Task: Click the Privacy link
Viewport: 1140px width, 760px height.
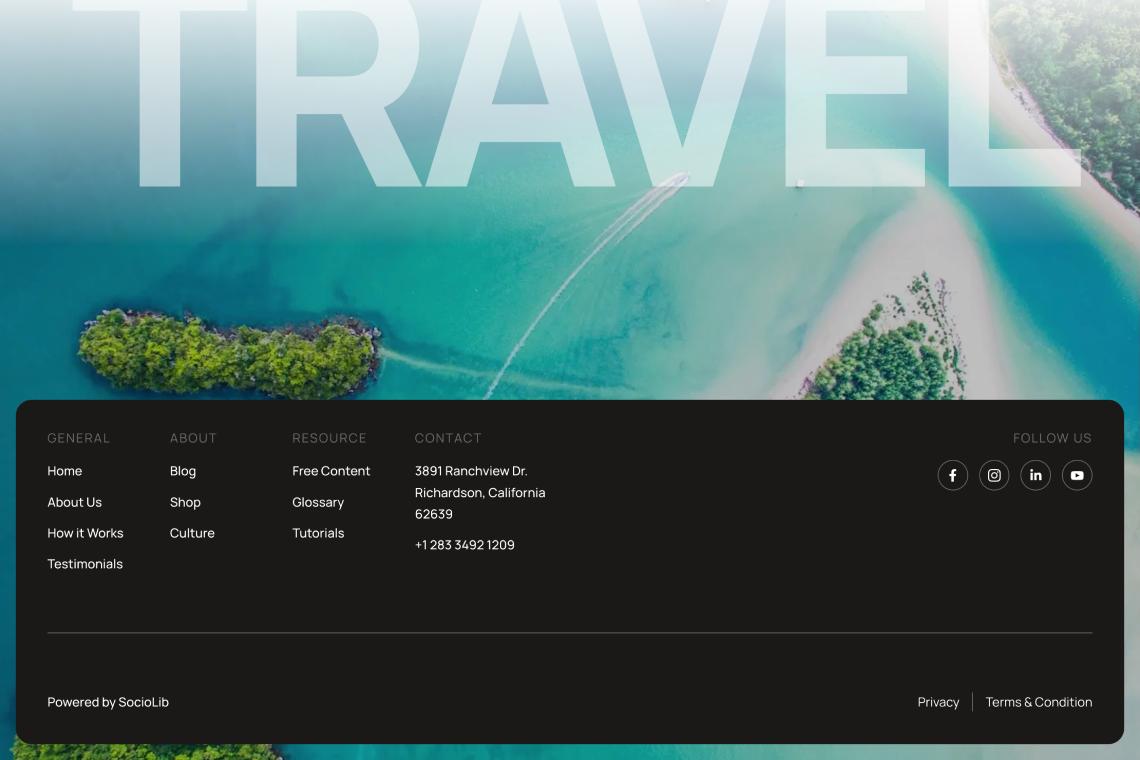Action: coord(938,703)
